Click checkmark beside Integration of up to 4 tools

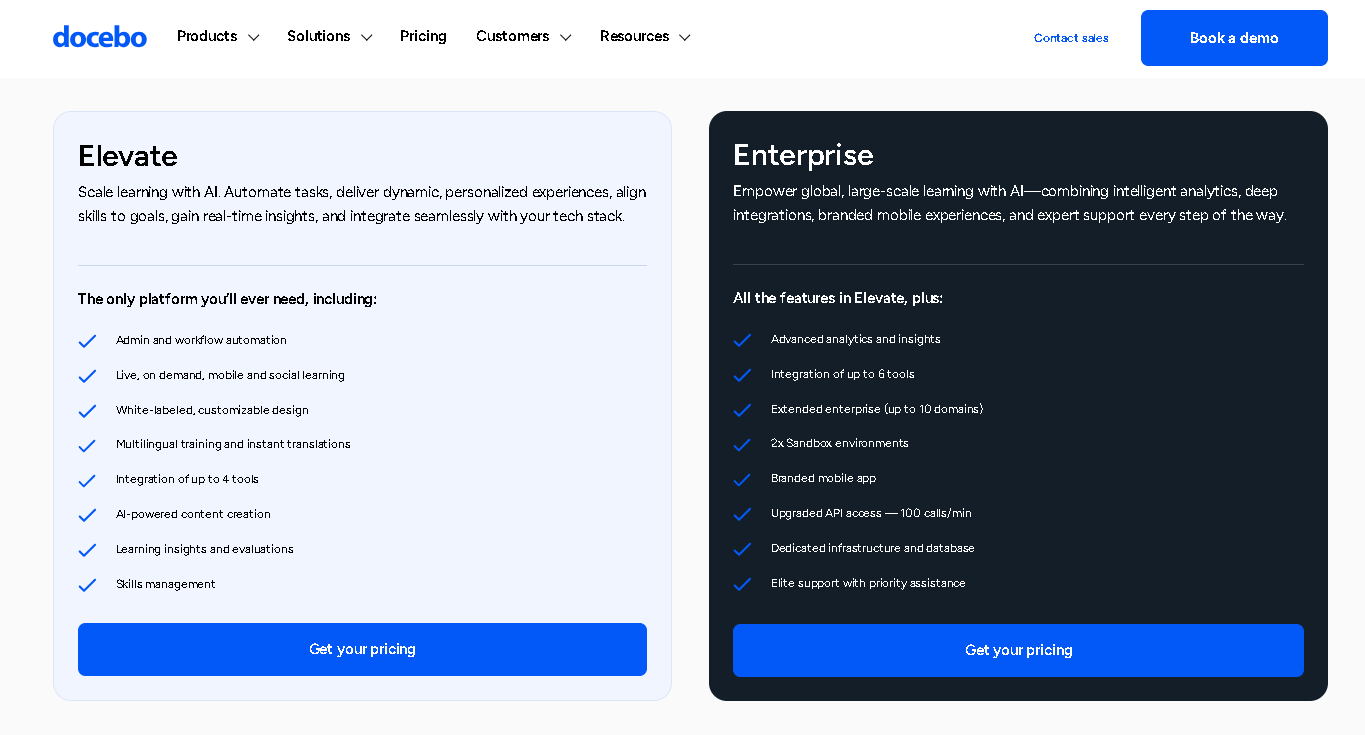pyautogui.click(x=87, y=480)
